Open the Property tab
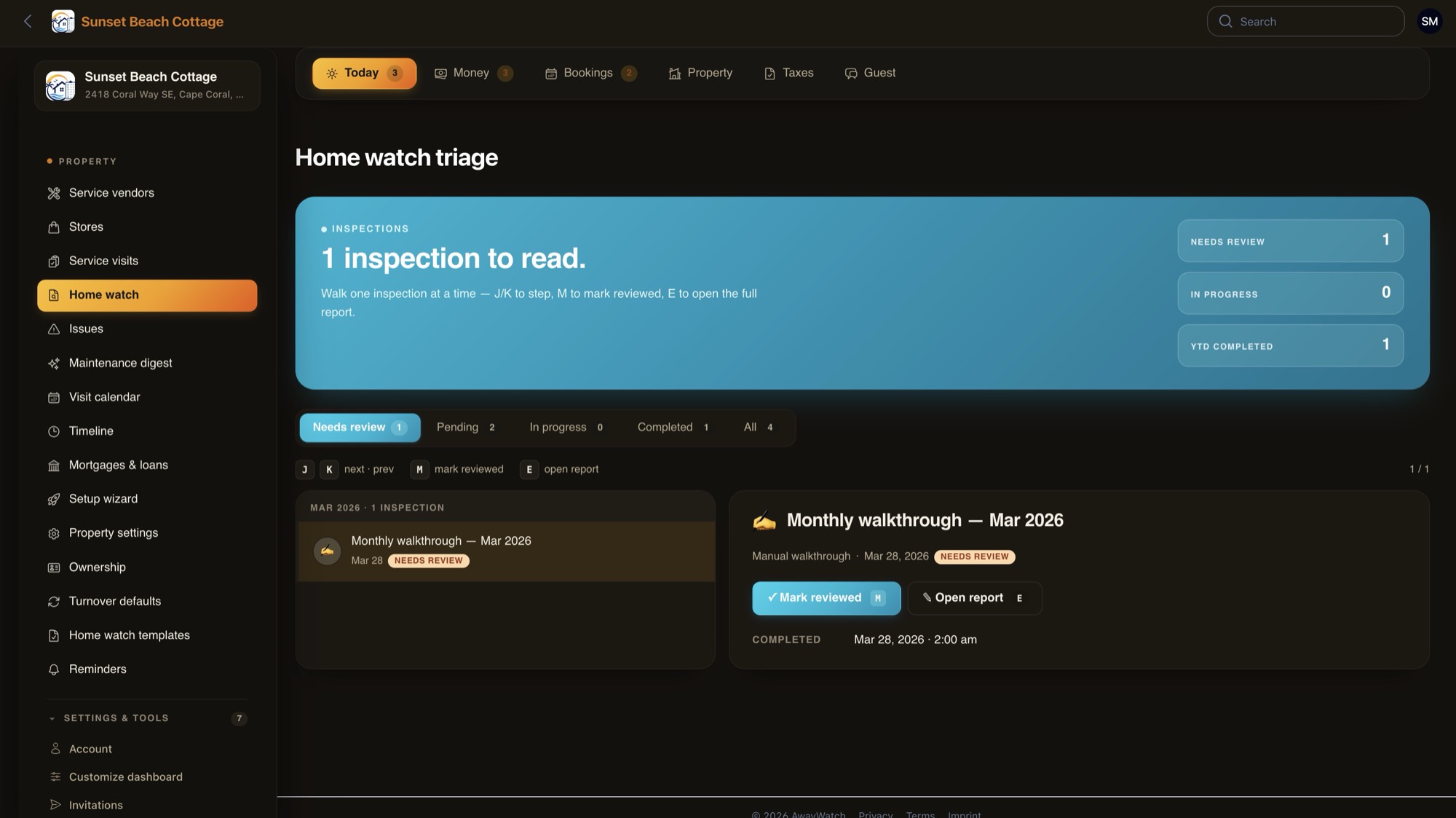This screenshot has width=1456, height=818. (x=700, y=73)
